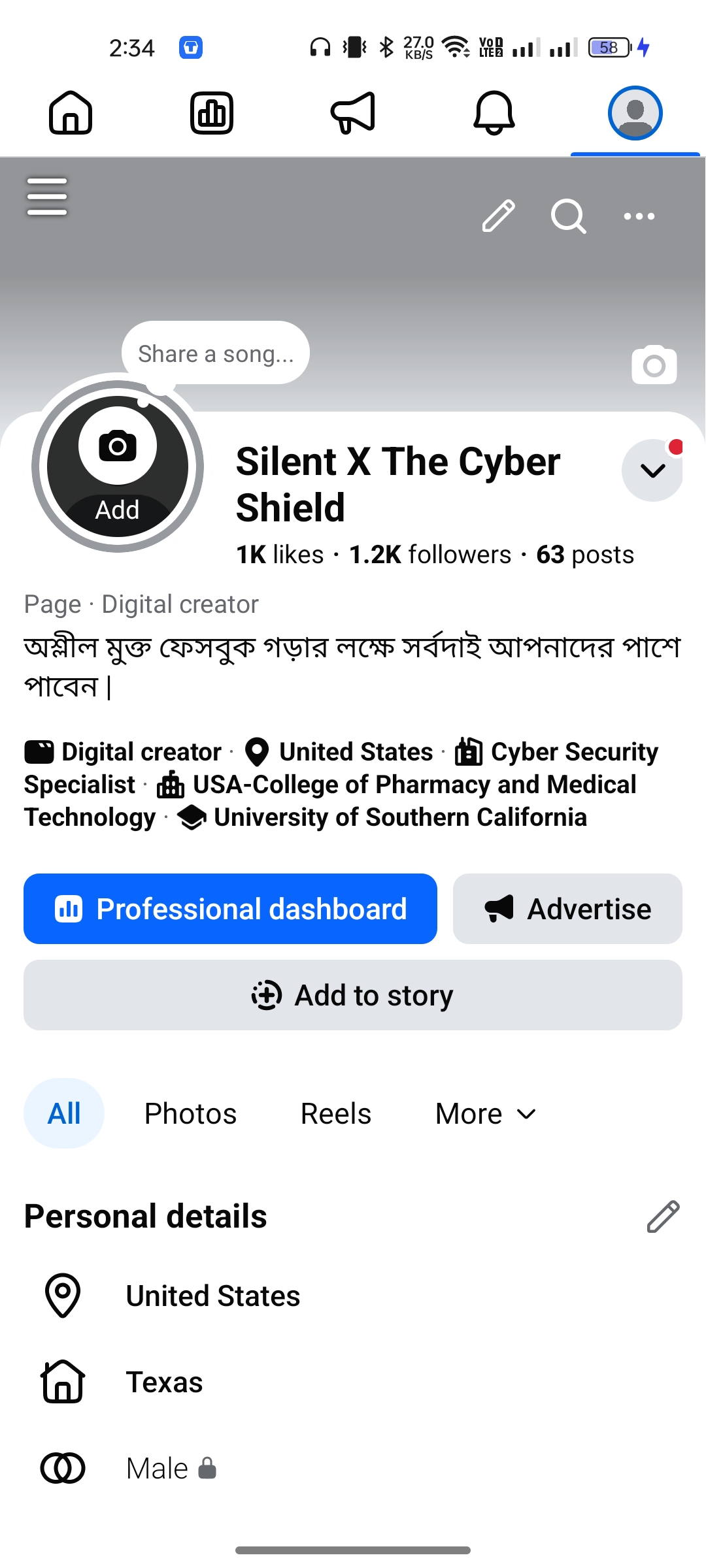
Task: Tap the Advertise button
Action: (x=567, y=909)
